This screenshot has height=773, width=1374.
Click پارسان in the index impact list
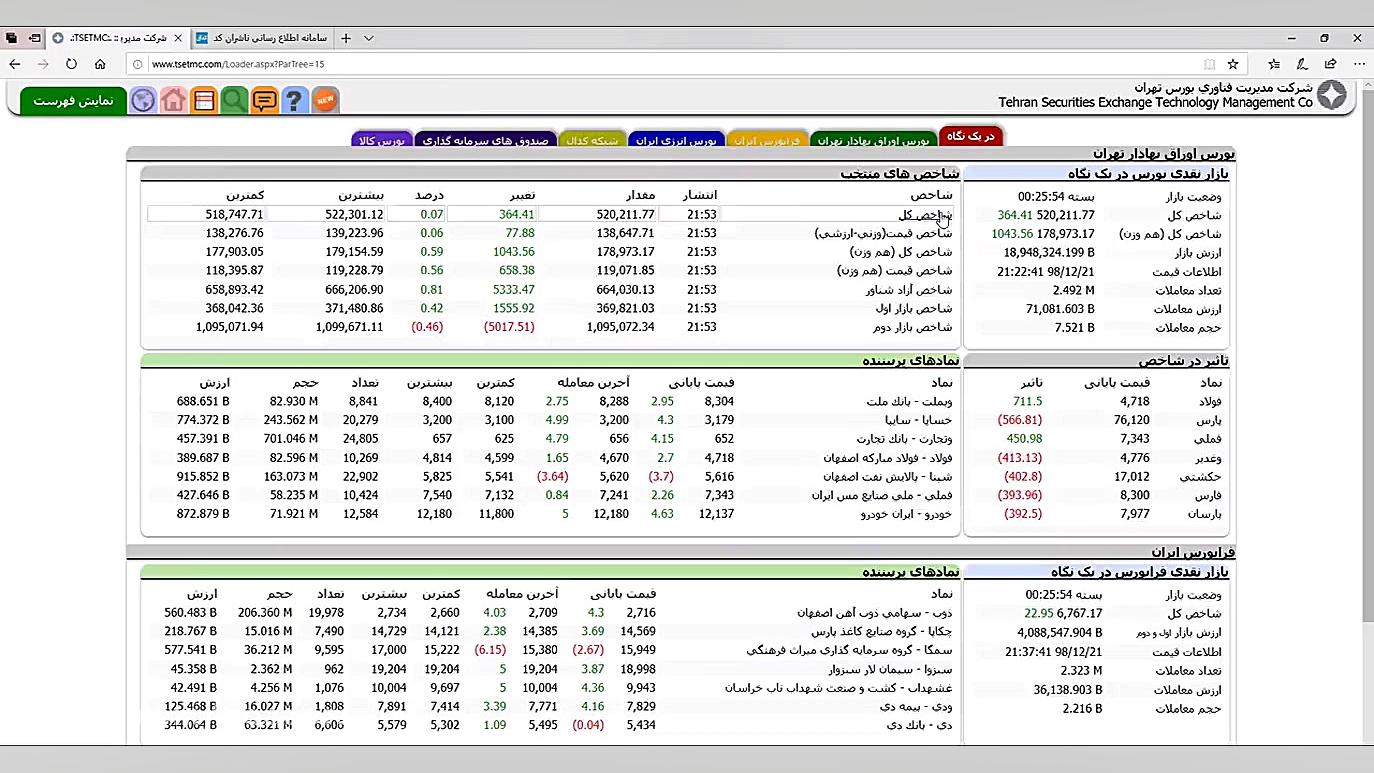[x=1207, y=514]
